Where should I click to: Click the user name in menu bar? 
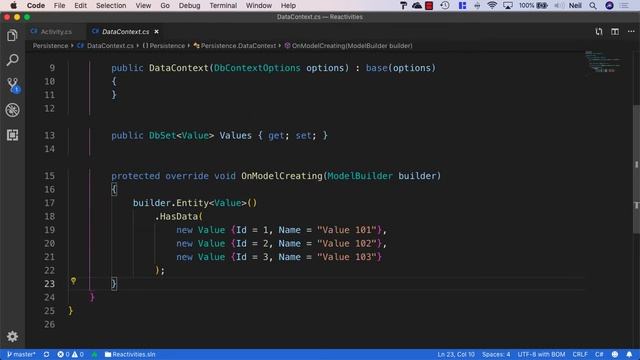tap(575, 5)
